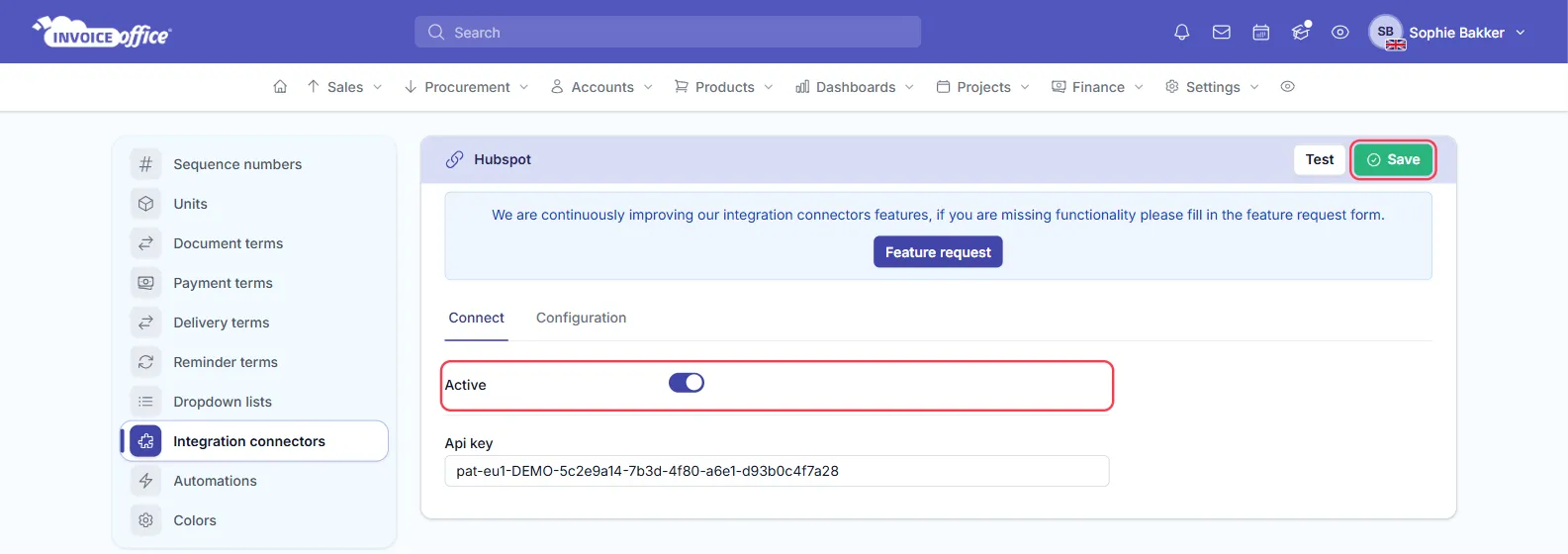Open Sophie Bakker user dropdown chevron
The image size is (1568, 554).
coord(1521,33)
